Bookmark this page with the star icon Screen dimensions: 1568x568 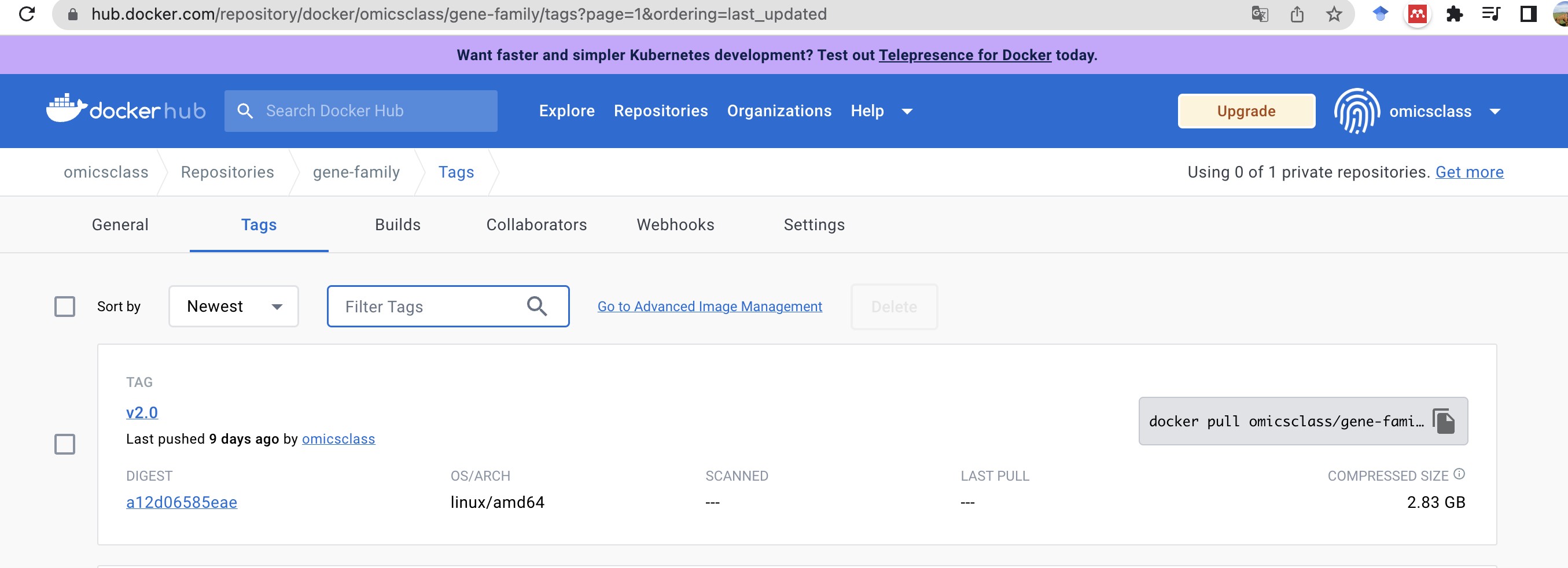[x=1334, y=13]
